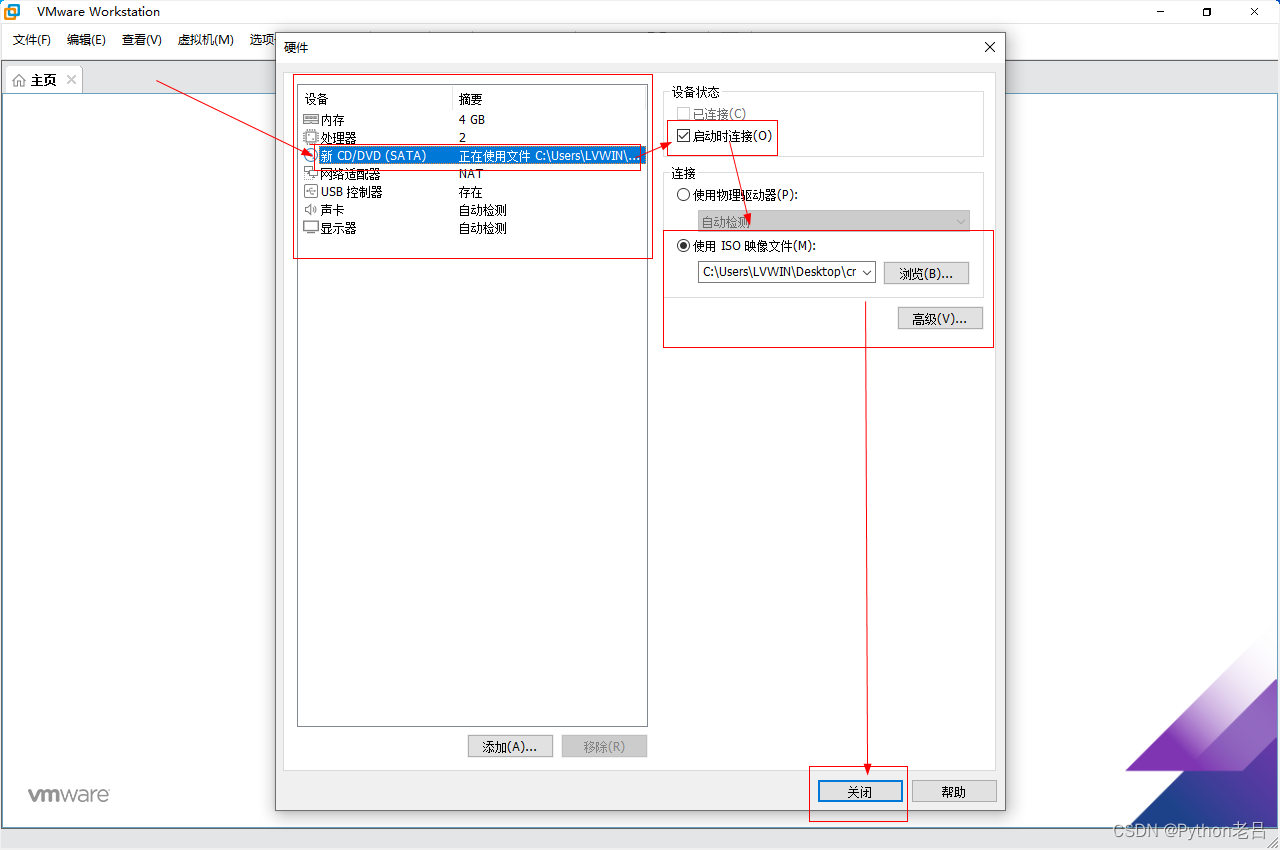Viewport: 1280px width, 850px height.
Task: Click the 添加(A)... button
Action: (x=510, y=747)
